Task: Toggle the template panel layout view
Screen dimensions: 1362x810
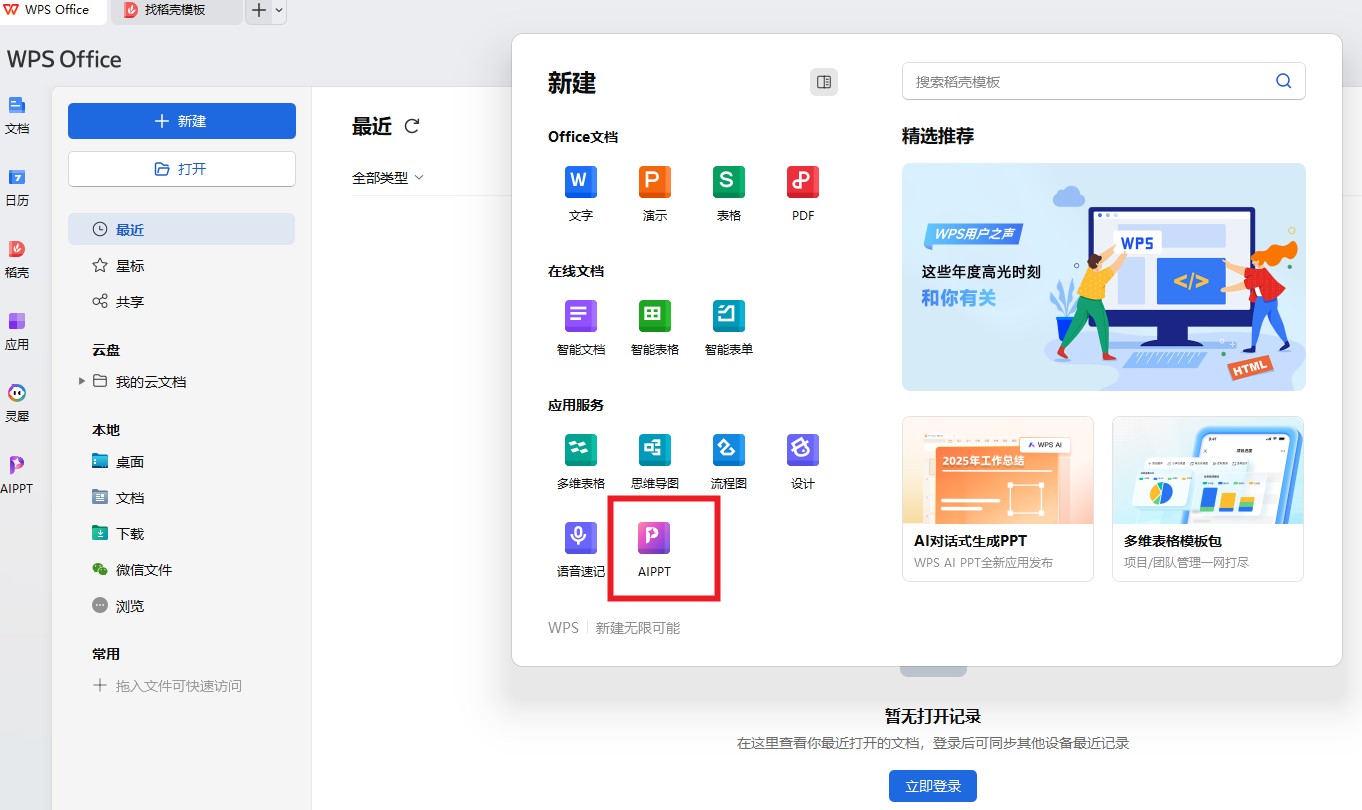Action: tap(823, 82)
